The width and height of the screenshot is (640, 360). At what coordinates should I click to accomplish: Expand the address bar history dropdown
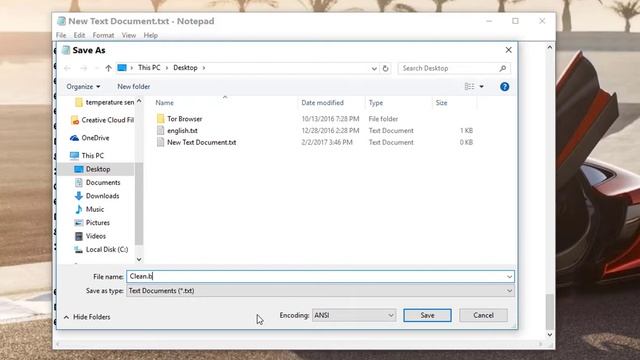pyautogui.click(x=374, y=68)
